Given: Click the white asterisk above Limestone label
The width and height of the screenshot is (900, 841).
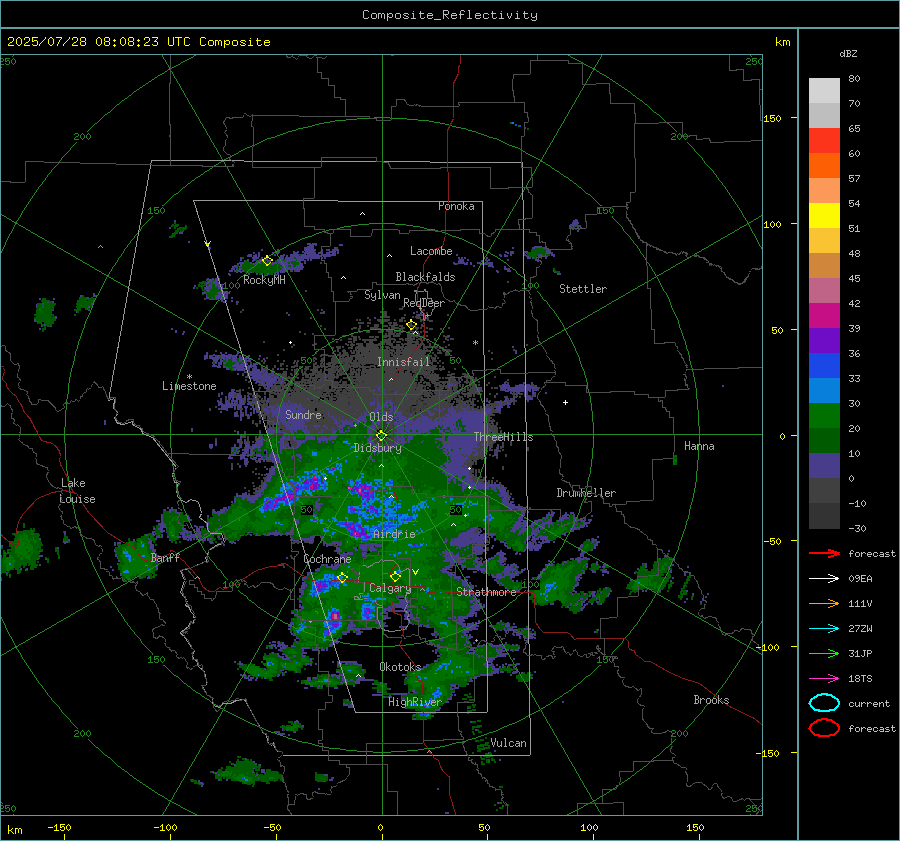Looking at the screenshot, I should click(x=189, y=377).
